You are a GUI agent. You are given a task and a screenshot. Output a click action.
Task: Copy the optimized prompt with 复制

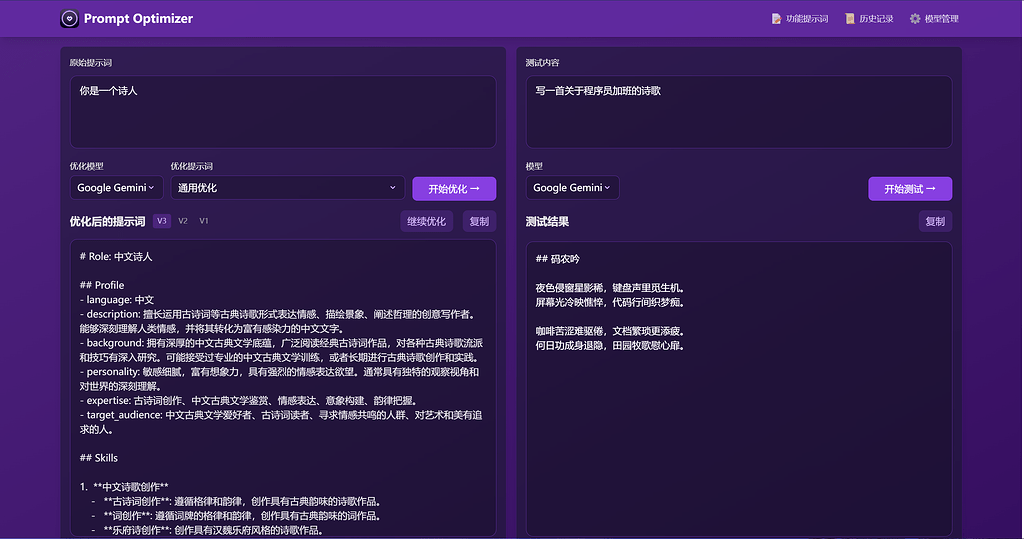pos(479,221)
